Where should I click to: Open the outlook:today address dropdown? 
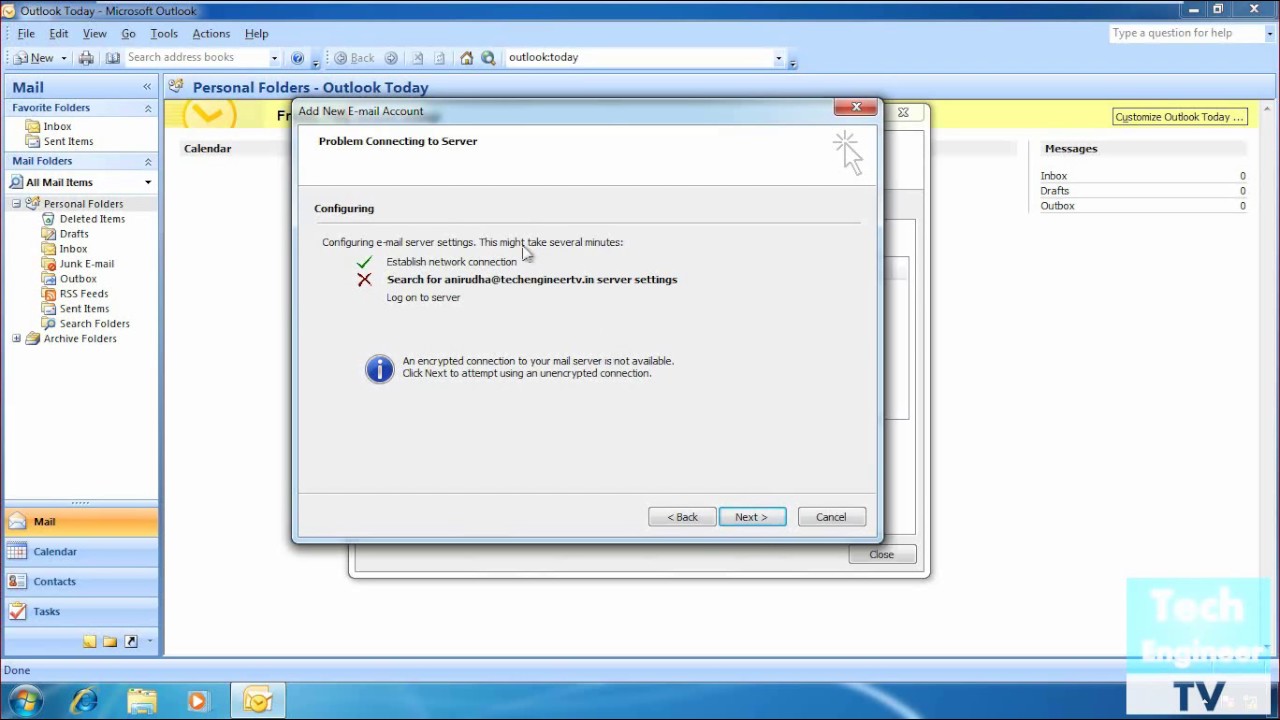(x=778, y=58)
